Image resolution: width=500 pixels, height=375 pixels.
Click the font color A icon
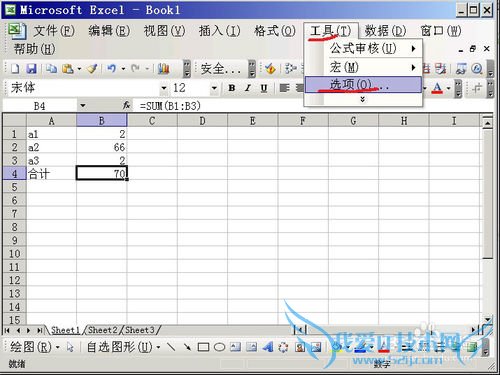[437, 88]
